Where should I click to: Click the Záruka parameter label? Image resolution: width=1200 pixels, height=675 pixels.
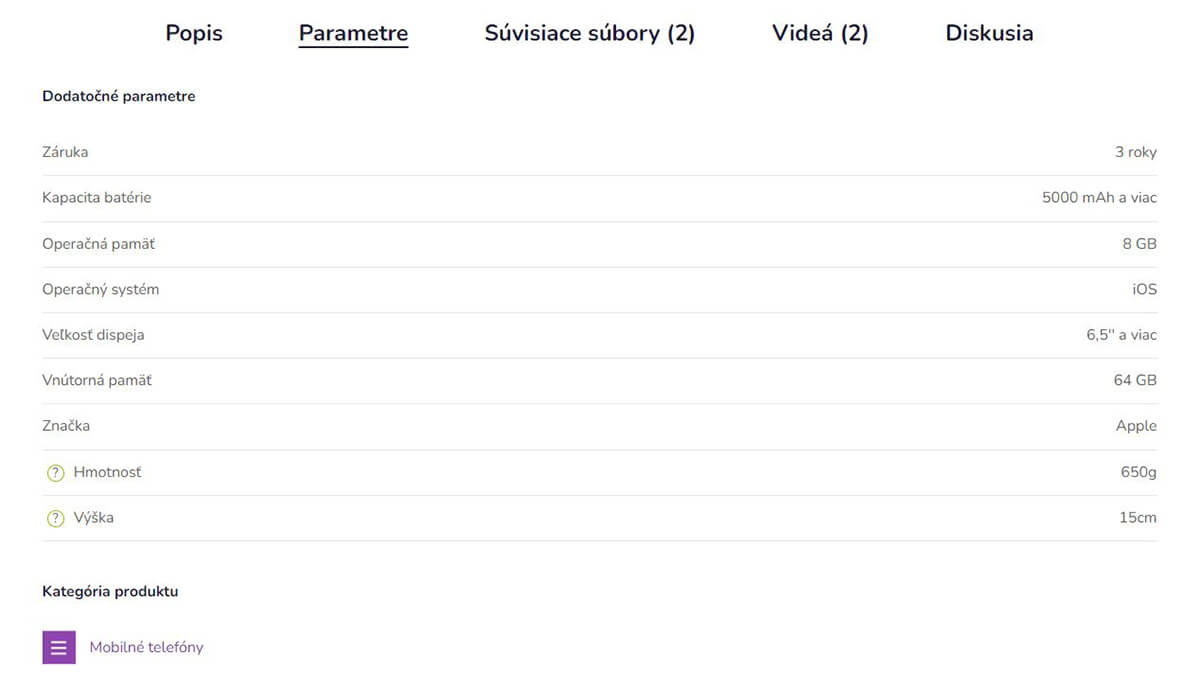65,152
